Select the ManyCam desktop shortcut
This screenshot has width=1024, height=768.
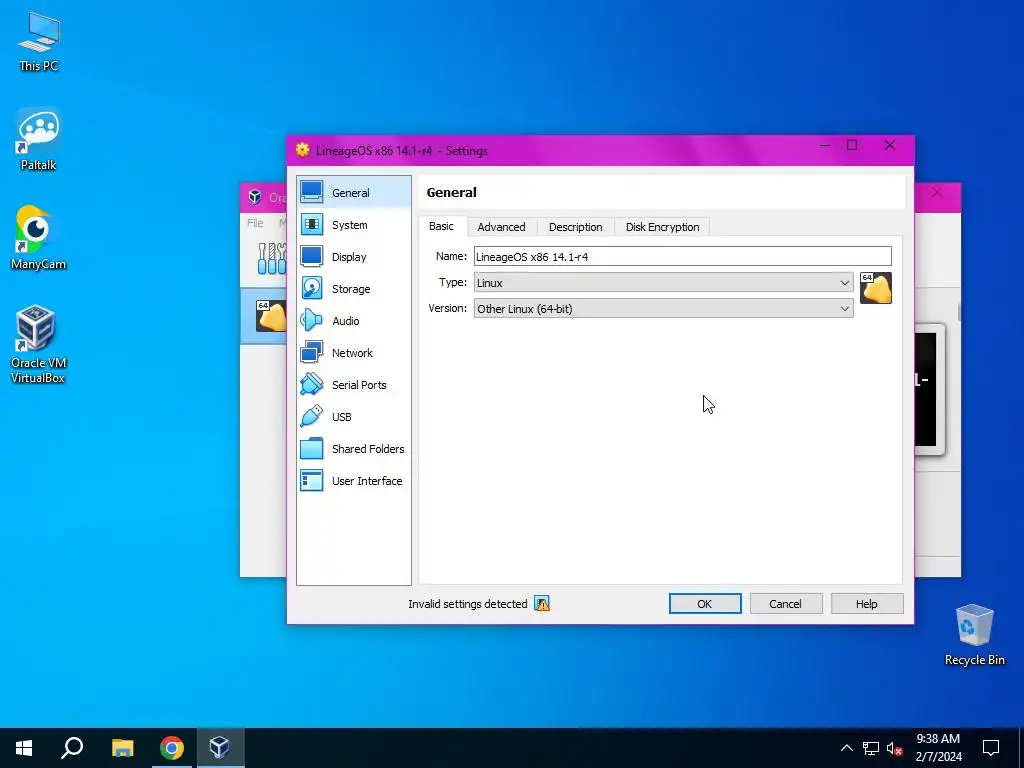39,238
